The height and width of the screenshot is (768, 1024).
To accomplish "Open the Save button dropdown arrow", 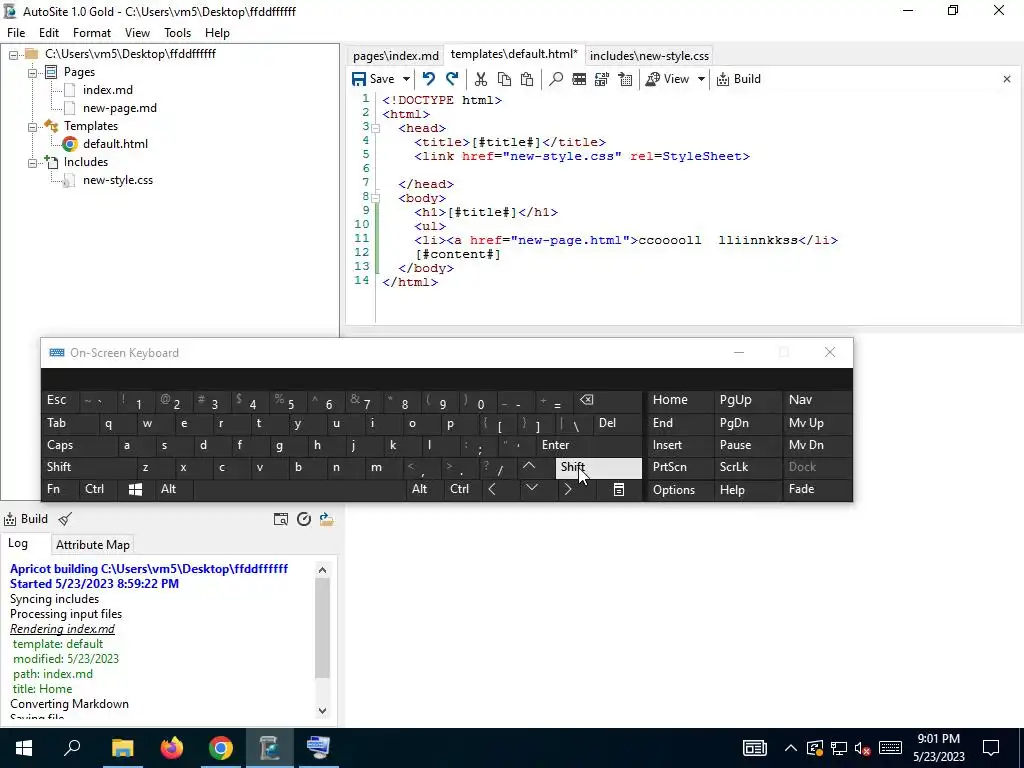I will click(406, 79).
